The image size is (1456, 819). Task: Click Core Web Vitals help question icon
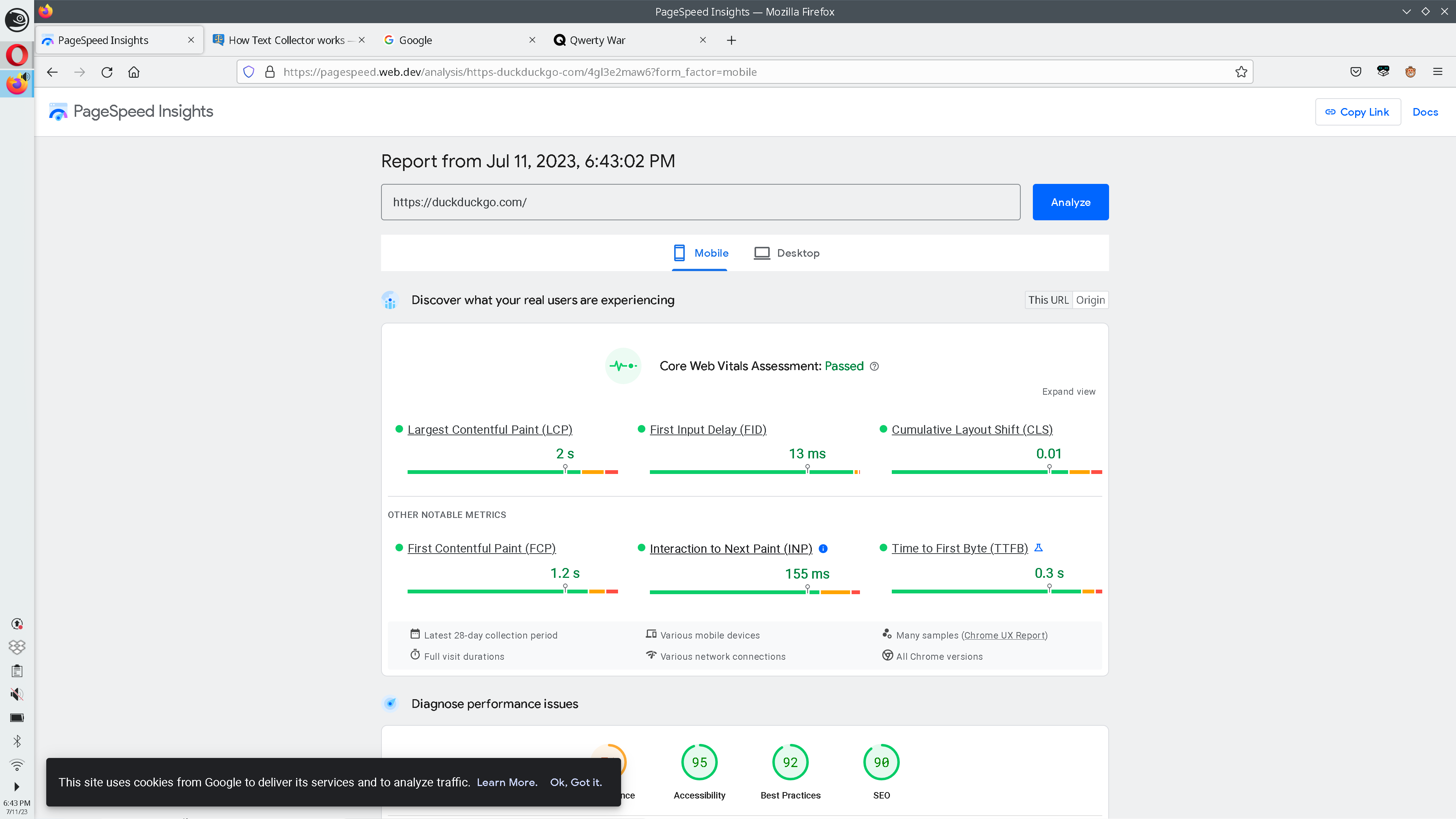[874, 366]
